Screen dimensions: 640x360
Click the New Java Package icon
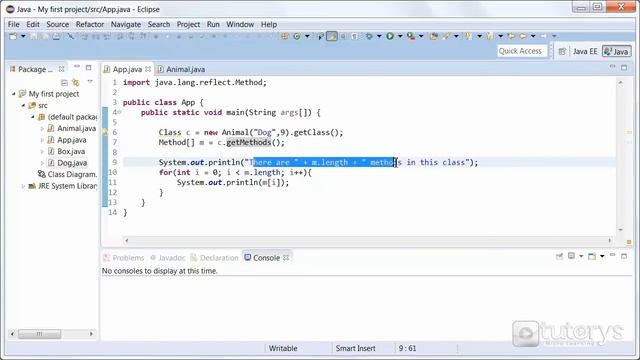(x=284, y=36)
